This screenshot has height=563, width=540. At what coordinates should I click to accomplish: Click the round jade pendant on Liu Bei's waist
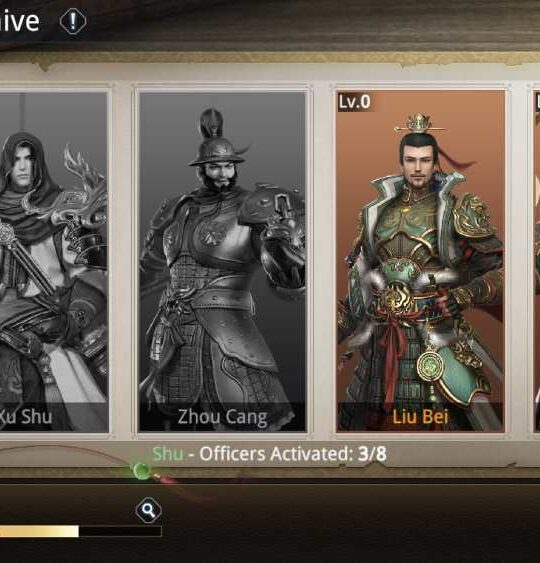pyautogui.click(x=430, y=366)
